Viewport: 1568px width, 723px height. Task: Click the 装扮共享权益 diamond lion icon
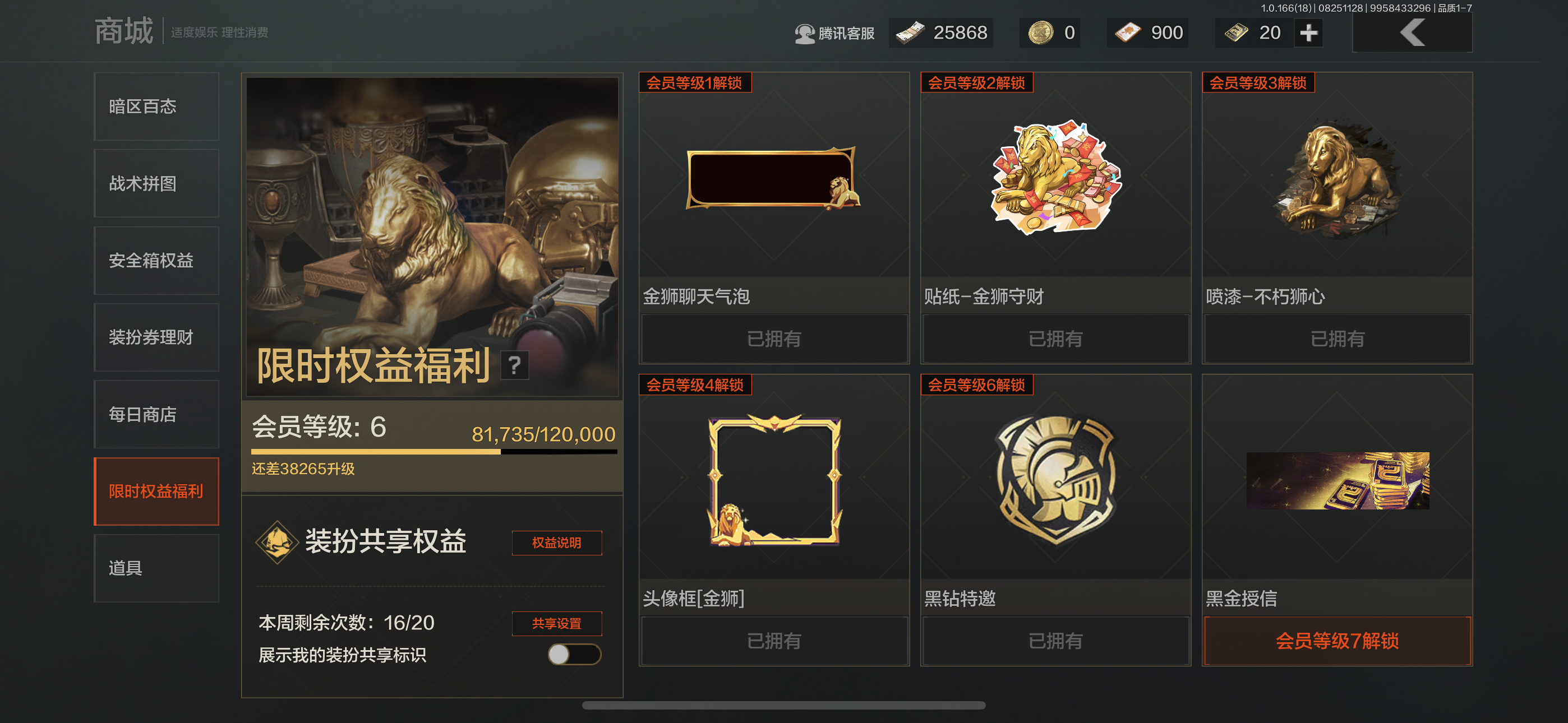[277, 541]
